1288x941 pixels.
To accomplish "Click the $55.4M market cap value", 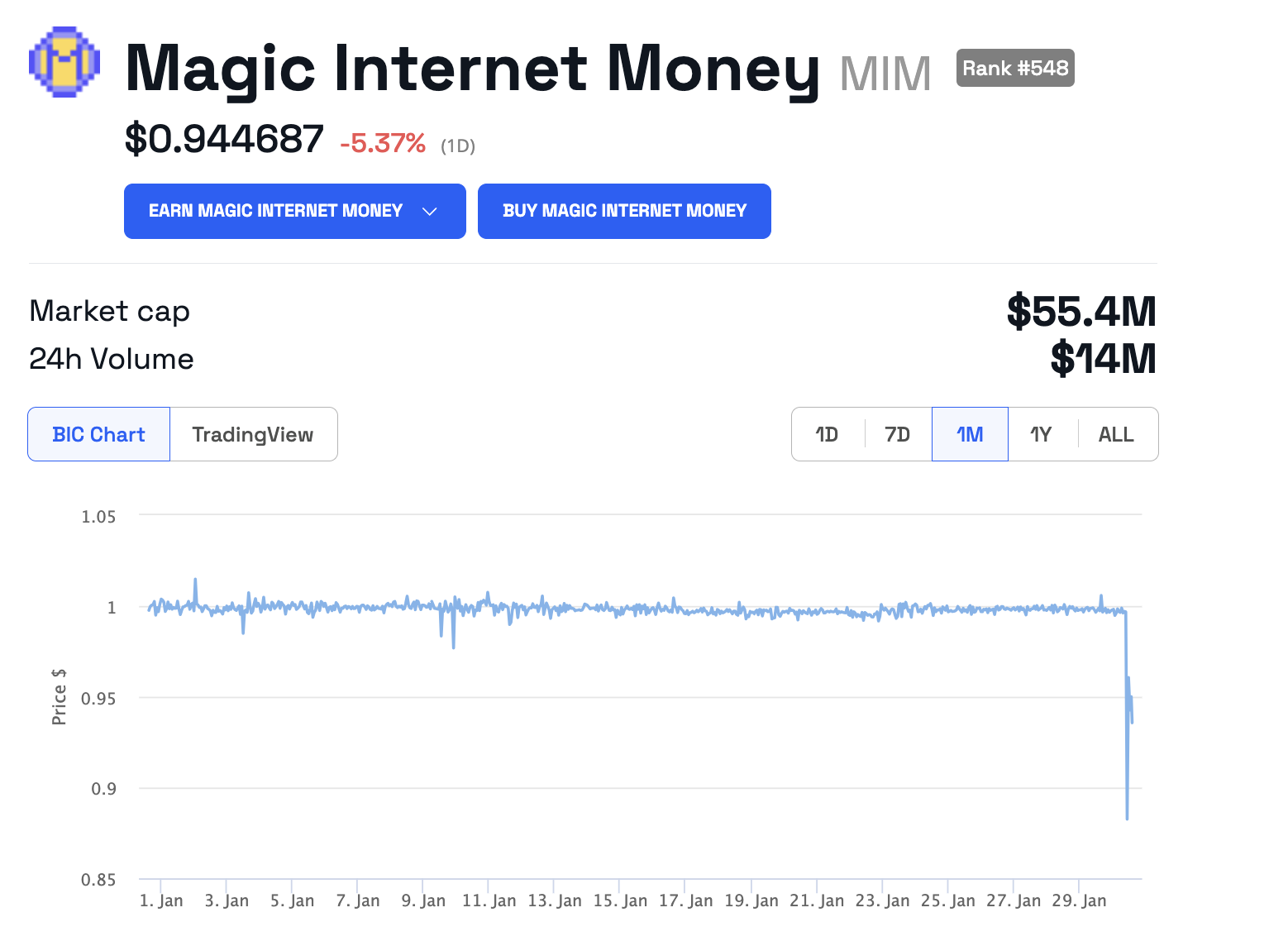I will [1081, 312].
